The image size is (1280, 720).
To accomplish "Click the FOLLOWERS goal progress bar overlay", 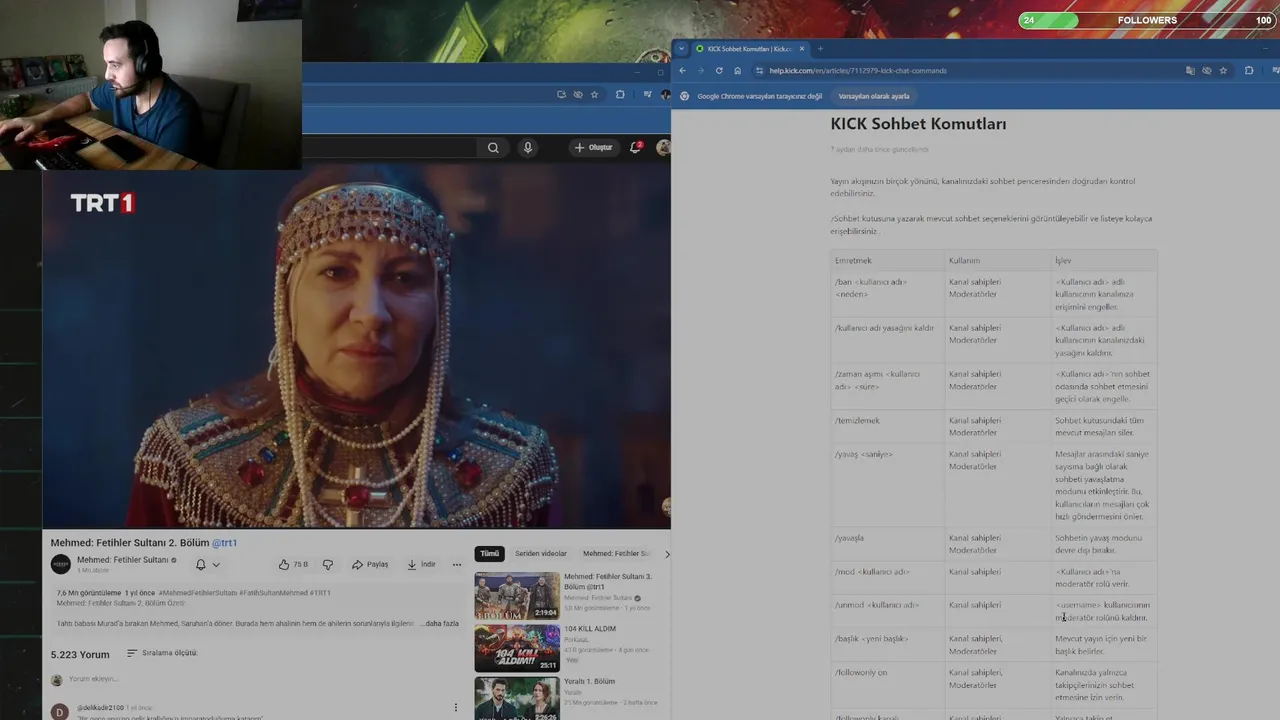I will (x=1147, y=20).
